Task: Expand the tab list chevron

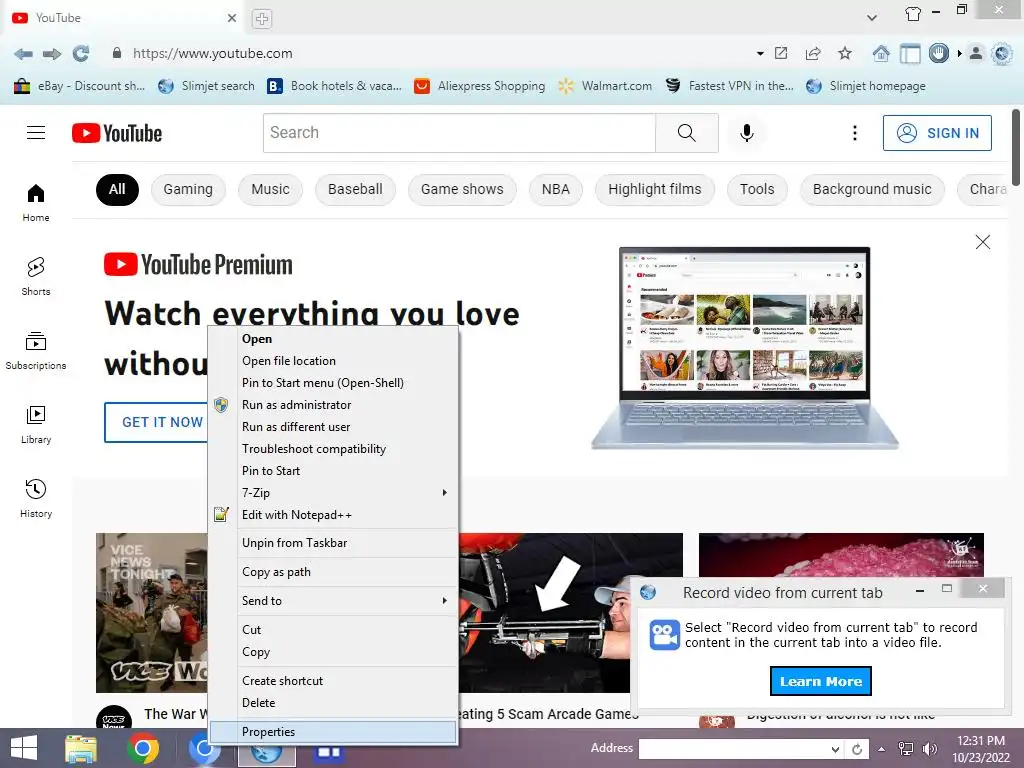Action: 872,18
